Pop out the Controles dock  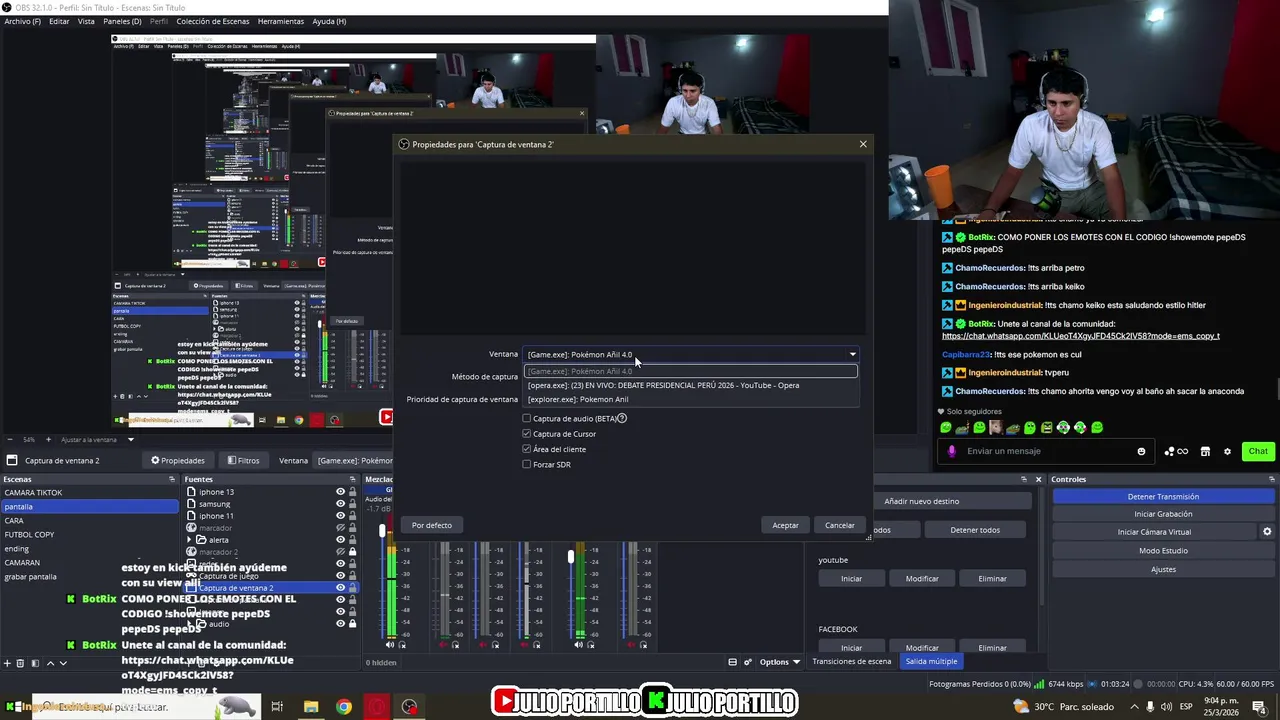click(1272, 479)
